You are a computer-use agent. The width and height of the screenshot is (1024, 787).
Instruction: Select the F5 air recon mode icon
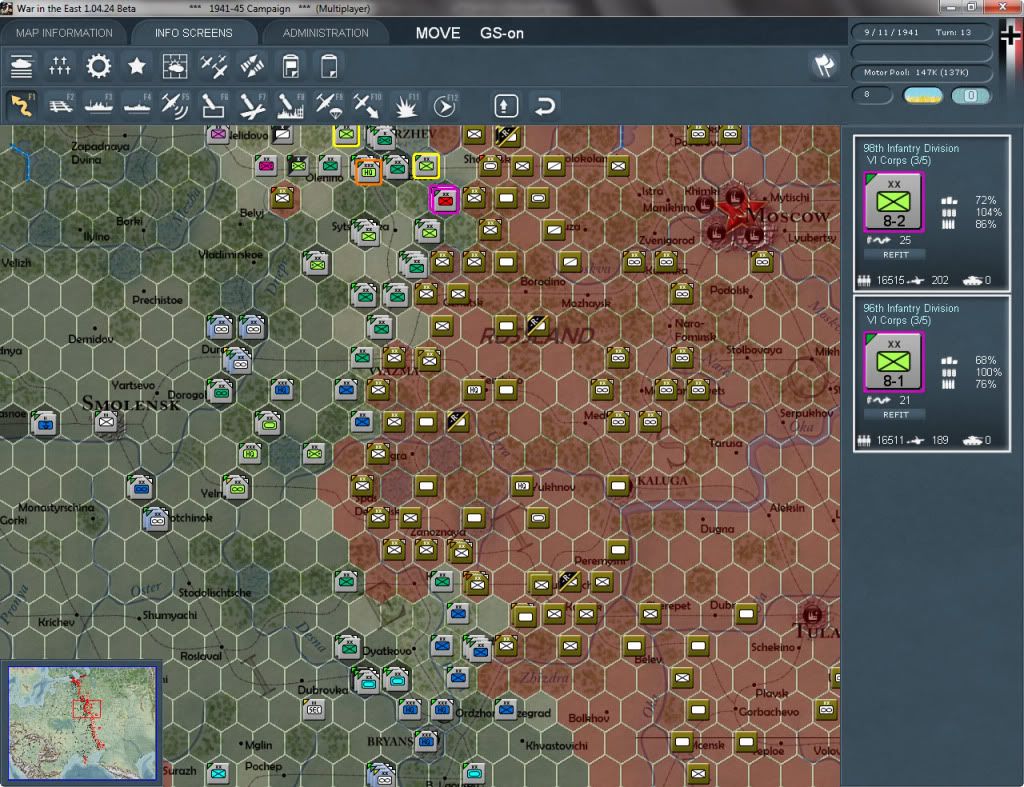tap(175, 105)
